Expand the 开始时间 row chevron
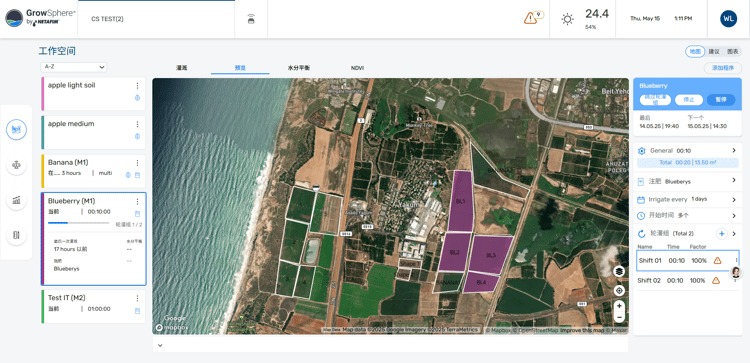This screenshot has width=750, height=363. coord(734,216)
